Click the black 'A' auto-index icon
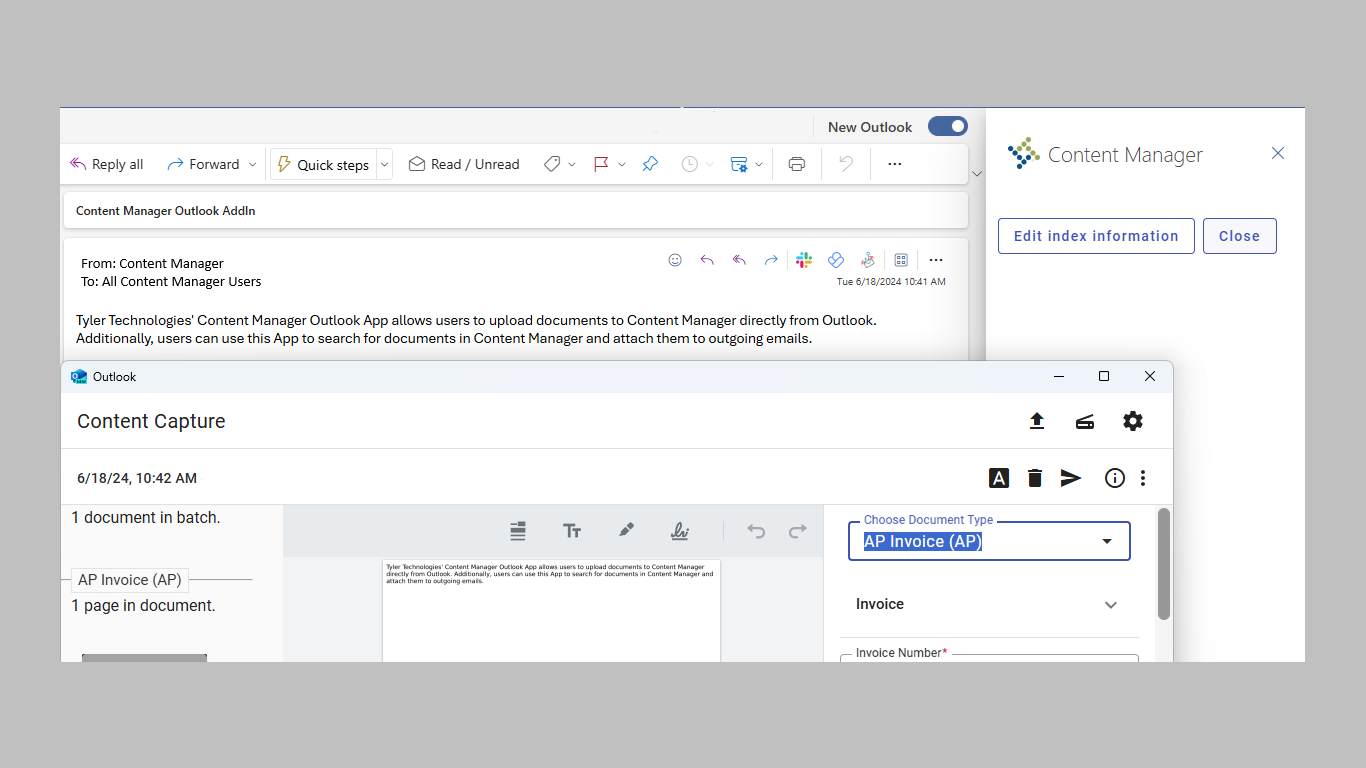1366x768 pixels. [x=999, y=478]
